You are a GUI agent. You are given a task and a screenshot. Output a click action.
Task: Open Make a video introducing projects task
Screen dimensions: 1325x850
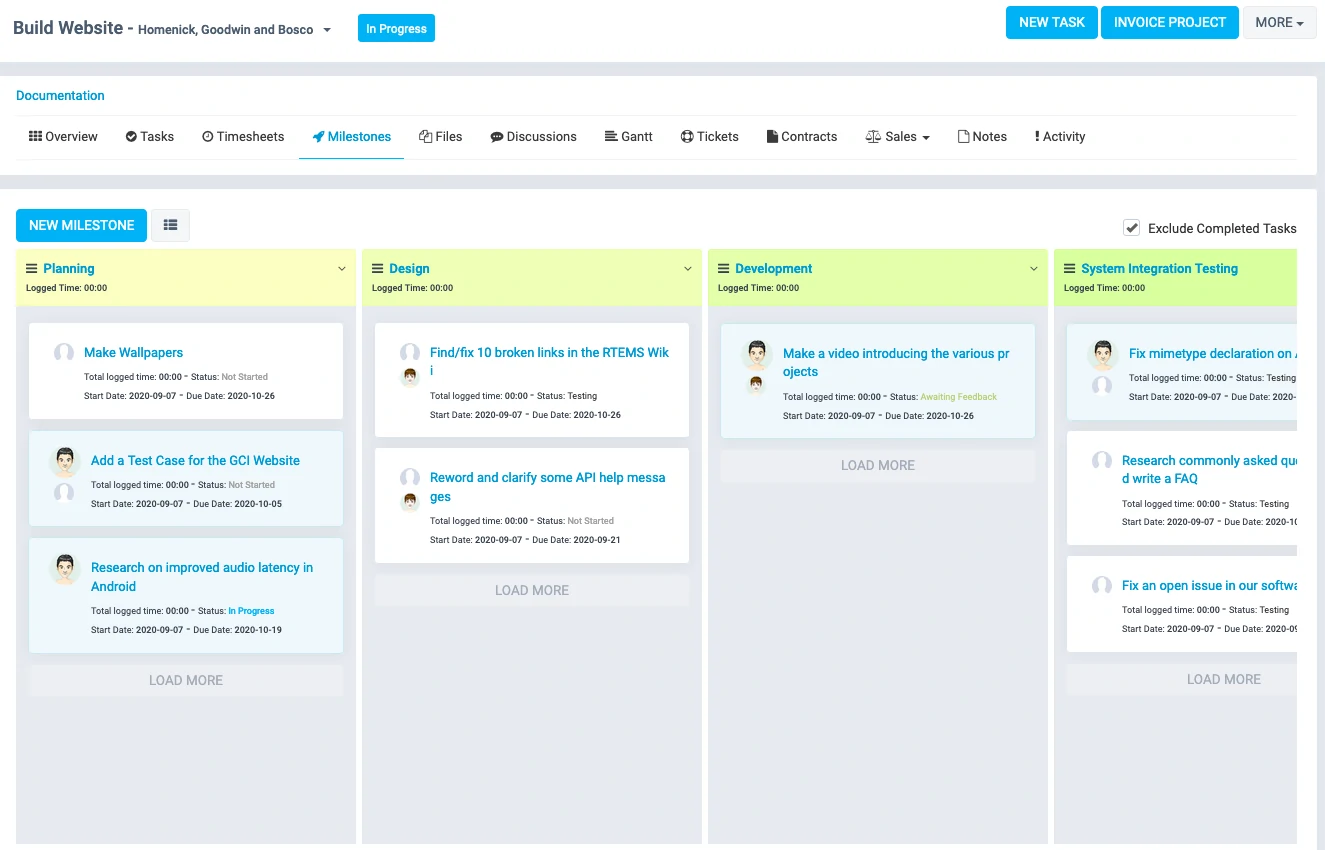pyautogui.click(x=896, y=362)
